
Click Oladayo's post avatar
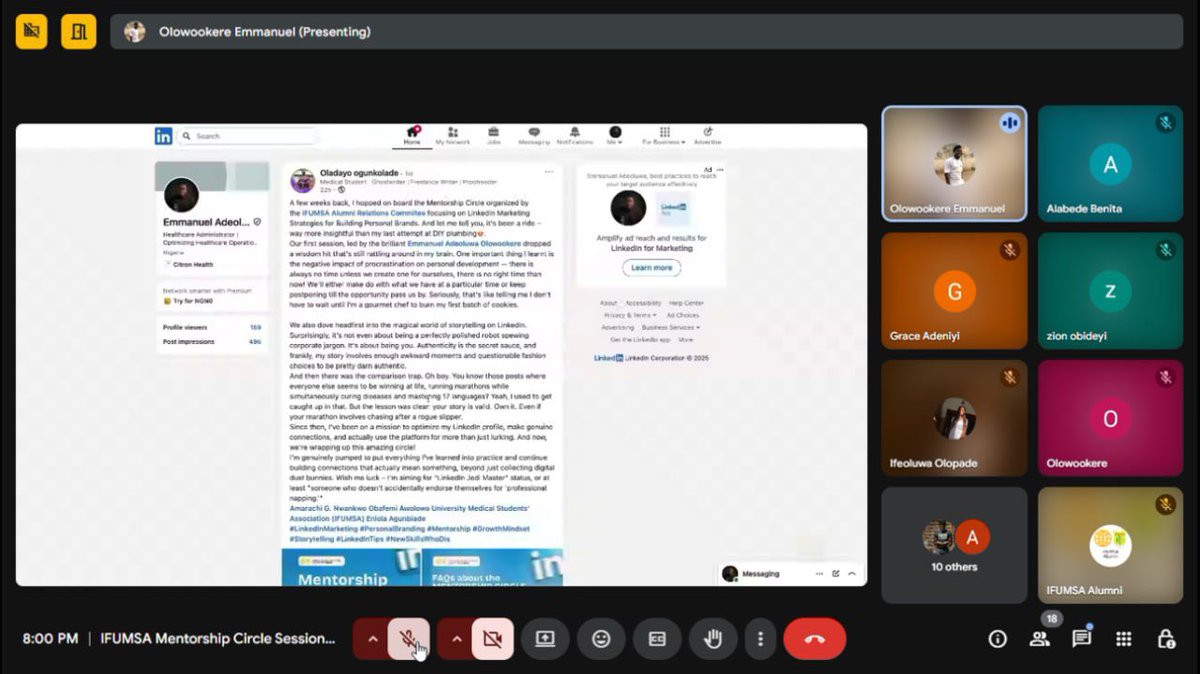click(x=302, y=181)
